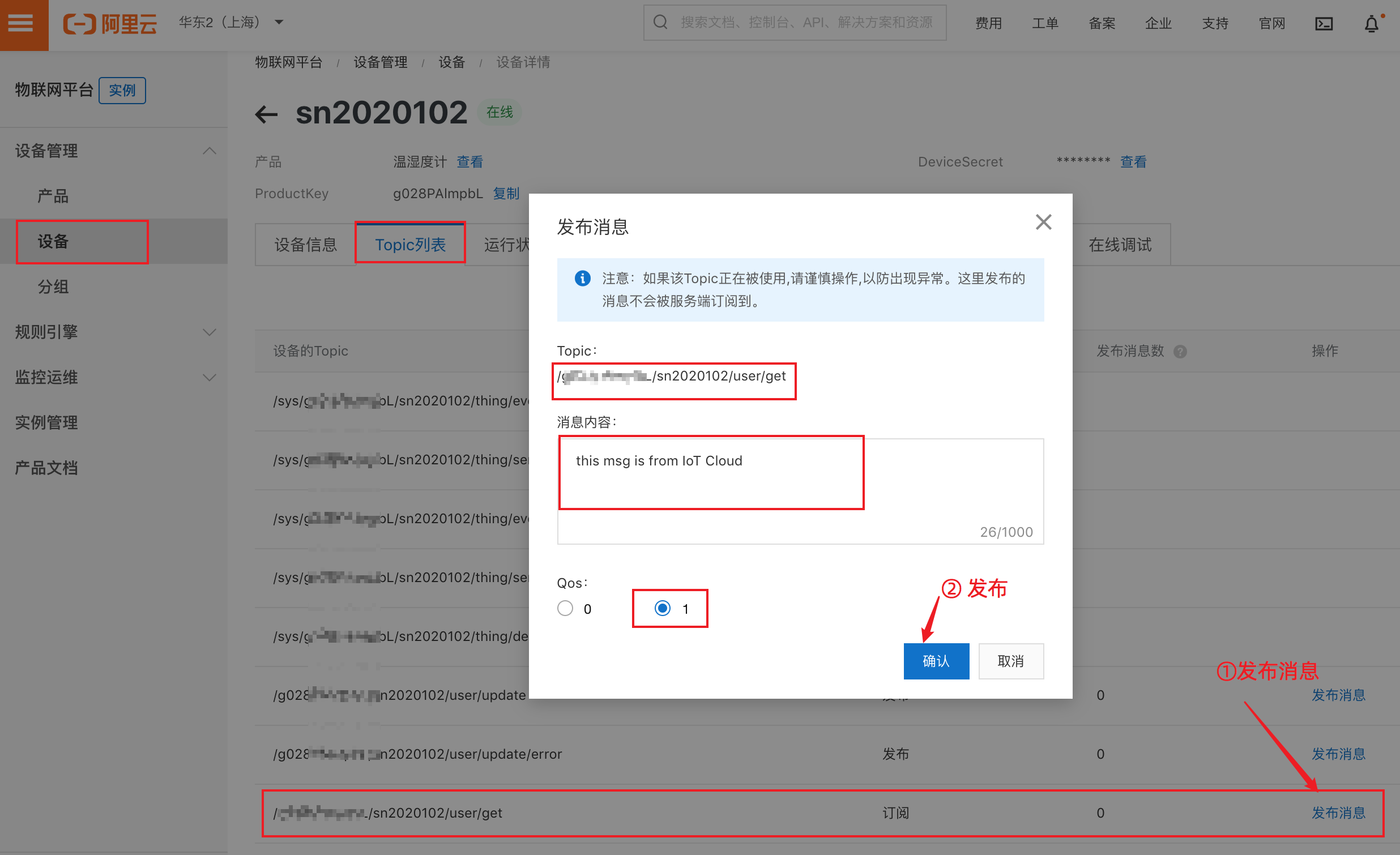Switch to the Topic列表 tab

(410, 244)
